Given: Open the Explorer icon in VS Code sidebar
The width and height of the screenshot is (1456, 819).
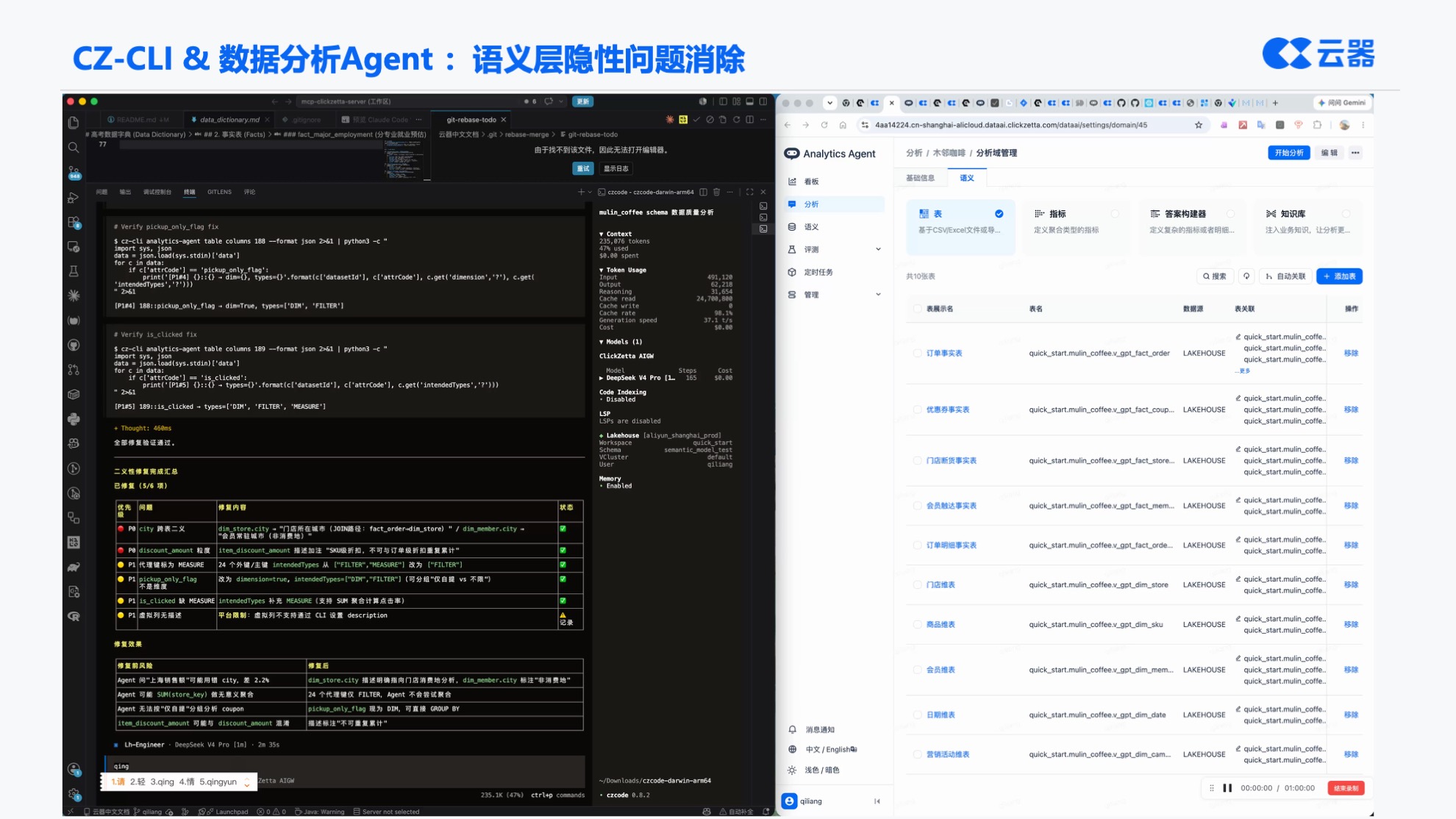Looking at the screenshot, I should [x=74, y=123].
